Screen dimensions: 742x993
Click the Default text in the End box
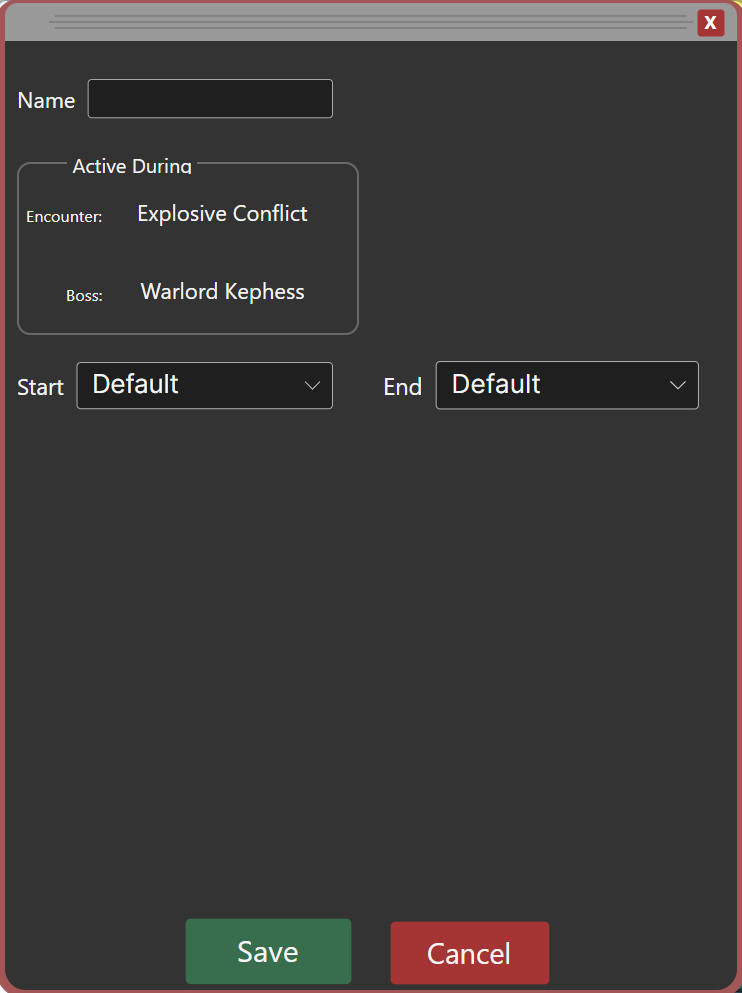tap(496, 385)
